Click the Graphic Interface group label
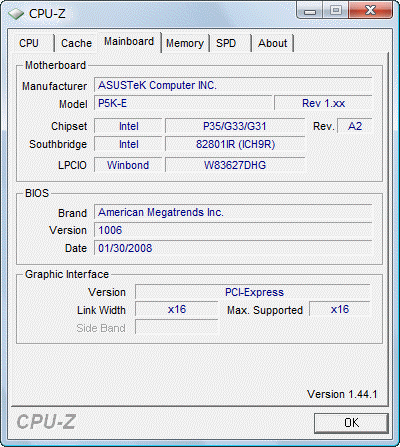 click(67, 274)
